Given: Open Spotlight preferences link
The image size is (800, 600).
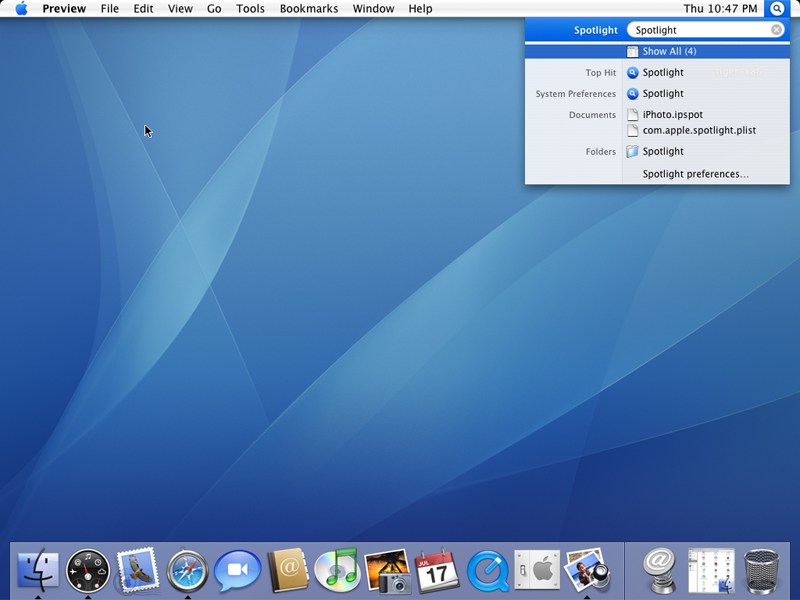Looking at the screenshot, I should 695,174.
